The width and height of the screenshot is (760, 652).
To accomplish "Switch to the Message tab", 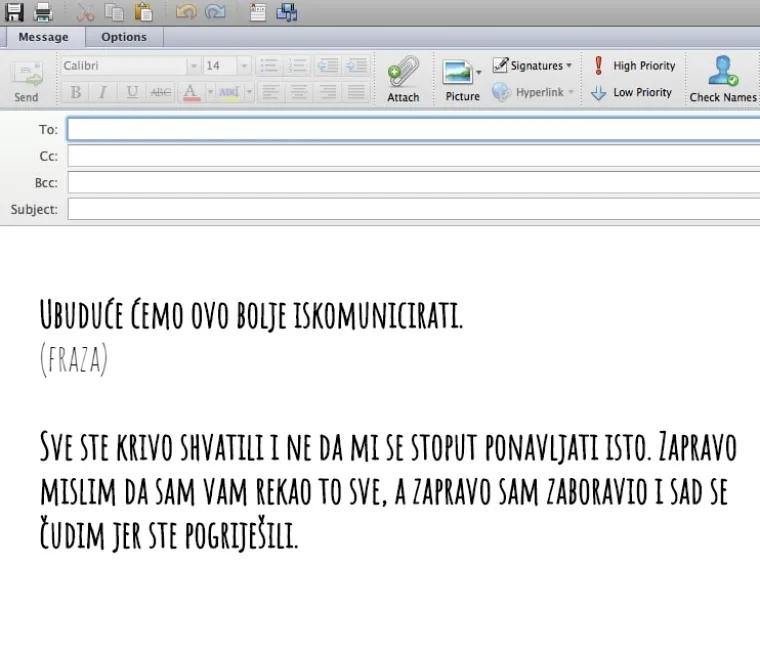I will pos(43,37).
